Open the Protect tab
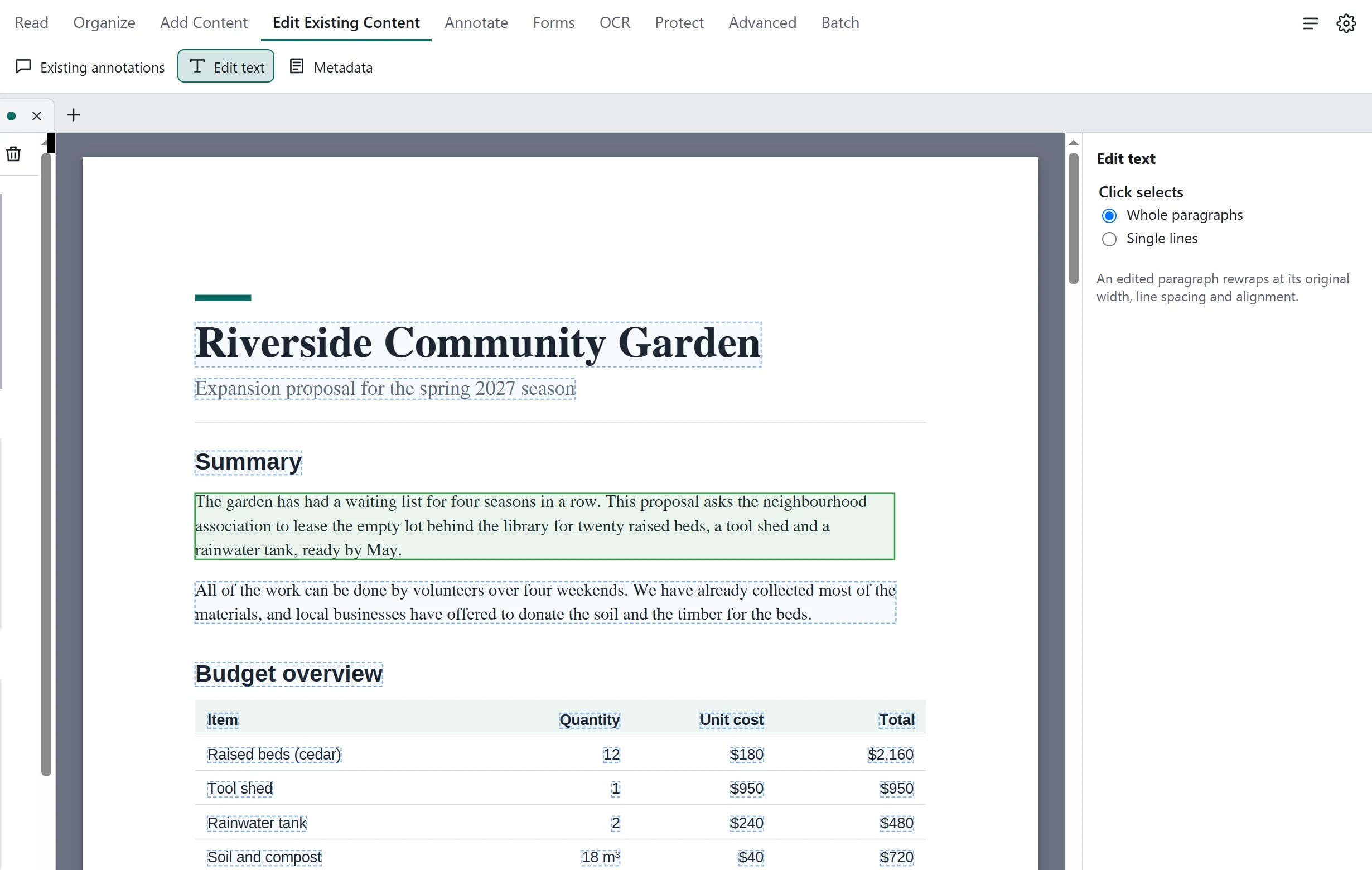This screenshot has height=870, width=1372. (x=679, y=23)
